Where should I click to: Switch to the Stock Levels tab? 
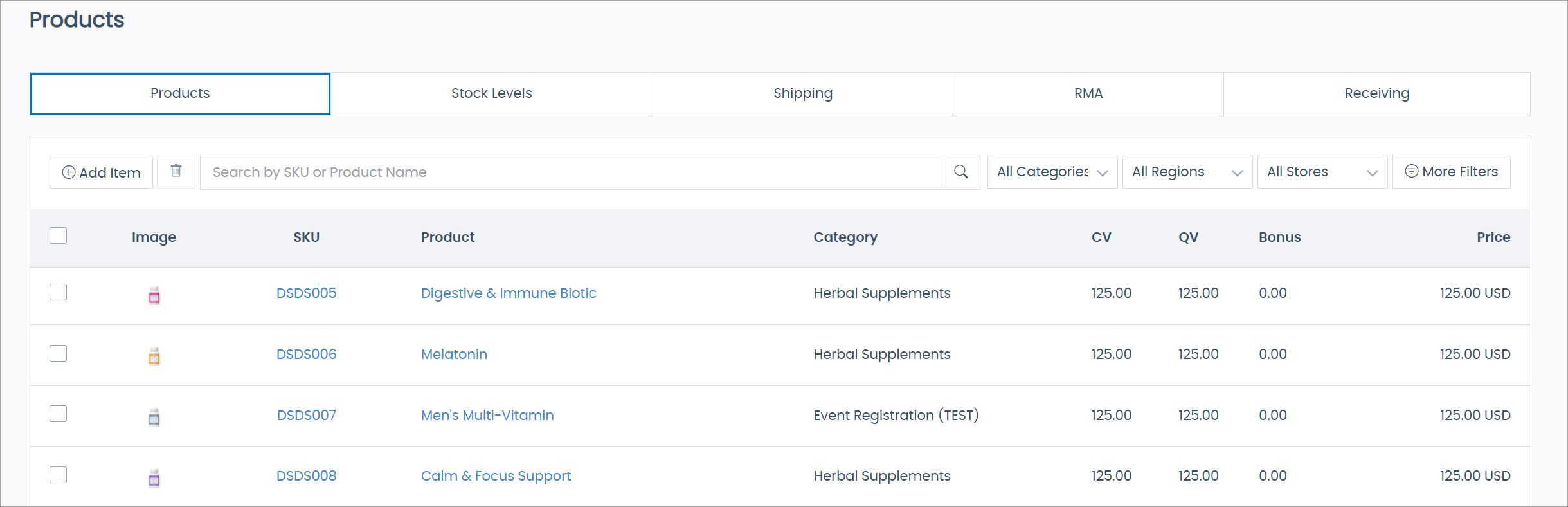(x=491, y=93)
